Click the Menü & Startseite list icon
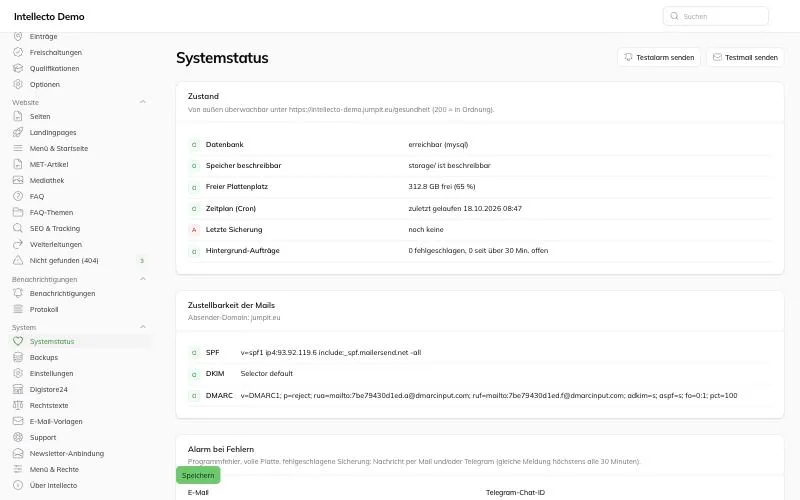Image resolution: width=800 pixels, height=500 pixels. (x=18, y=148)
